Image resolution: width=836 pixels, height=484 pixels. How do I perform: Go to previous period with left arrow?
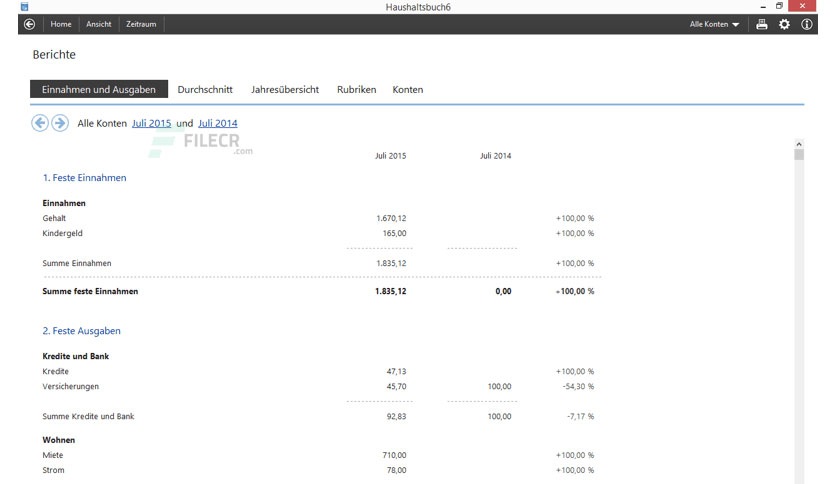click(x=40, y=123)
